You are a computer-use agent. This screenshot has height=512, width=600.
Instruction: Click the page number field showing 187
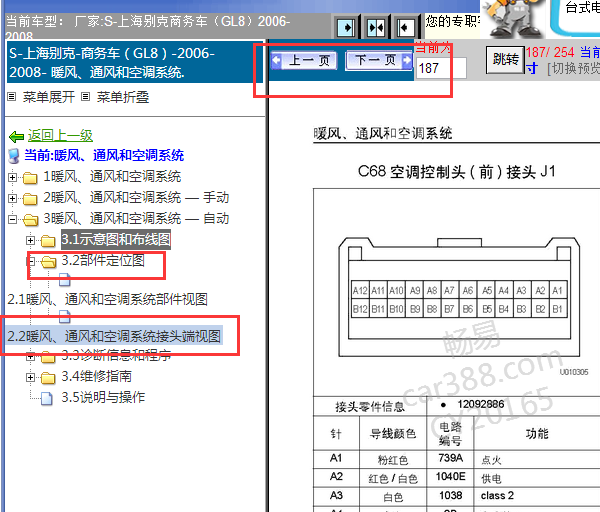point(441,68)
